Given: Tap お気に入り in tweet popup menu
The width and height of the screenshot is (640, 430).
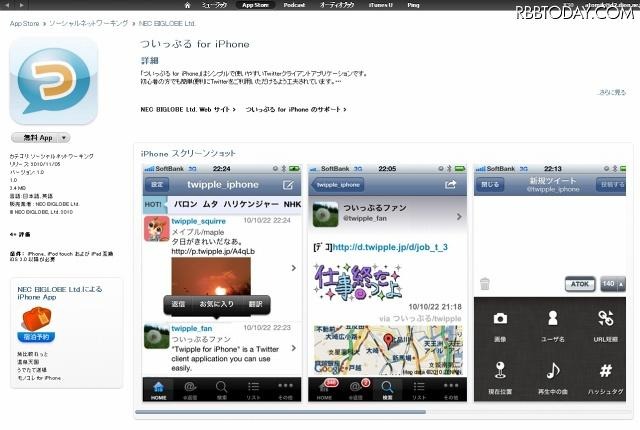Looking at the screenshot, I should click(x=216, y=304).
